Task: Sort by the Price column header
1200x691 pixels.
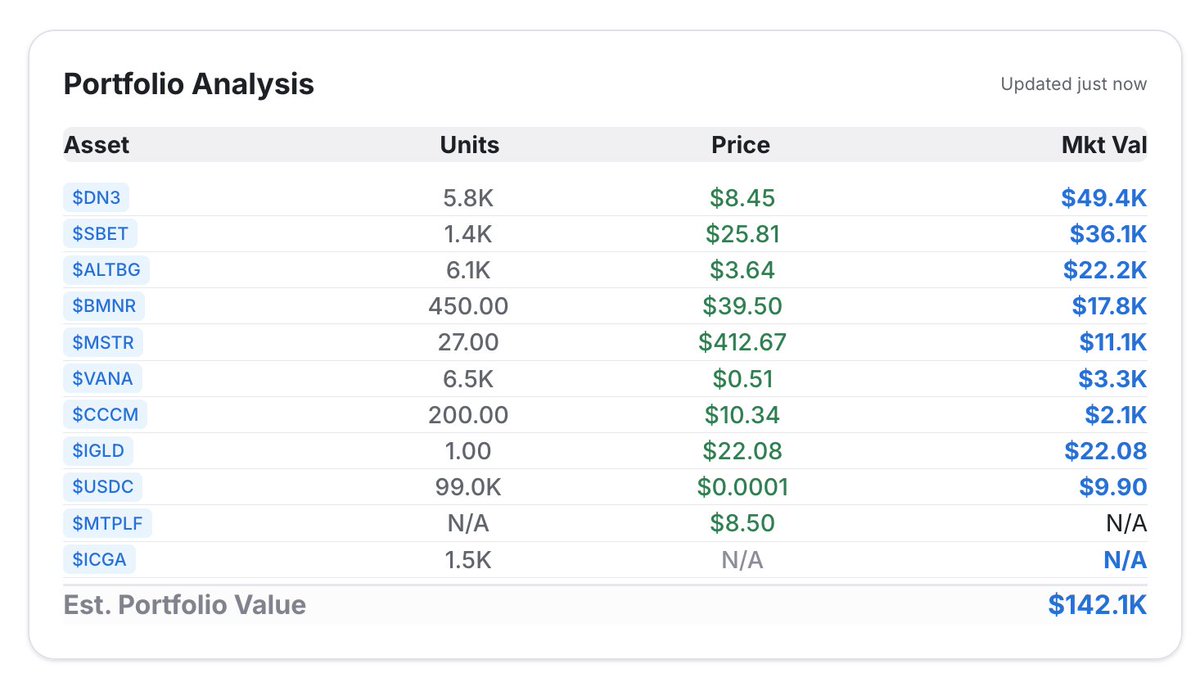Action: click(x=741, y=145)
